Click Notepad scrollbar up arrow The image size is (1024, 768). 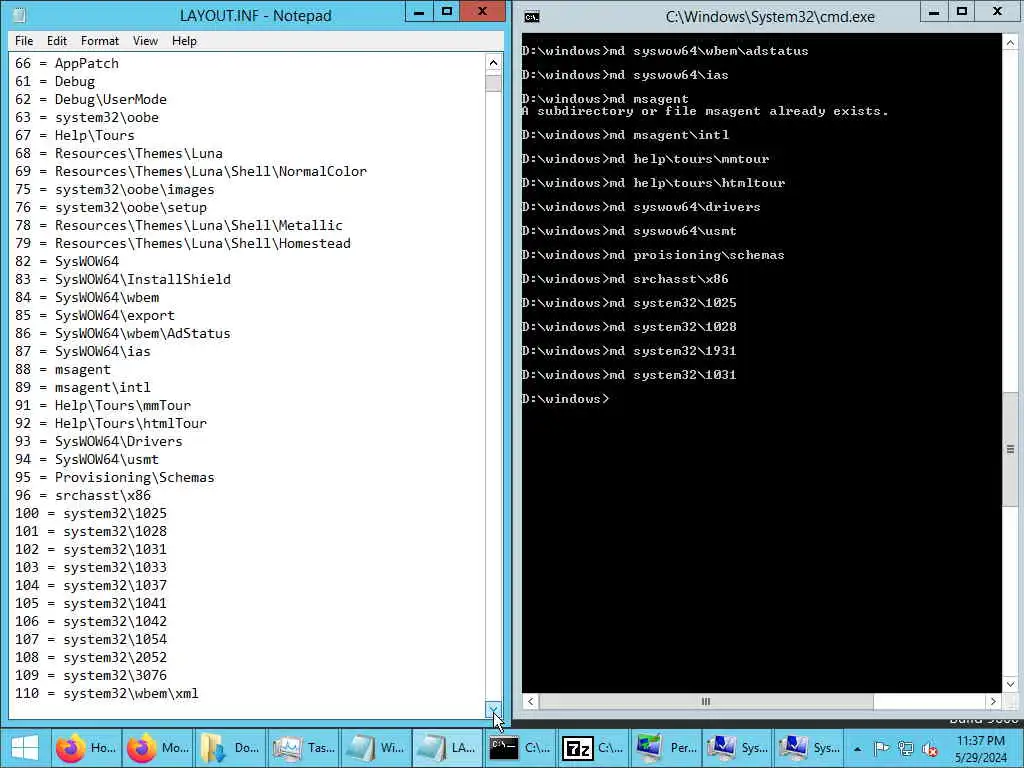pyautogui.click(x=494, y=63)
